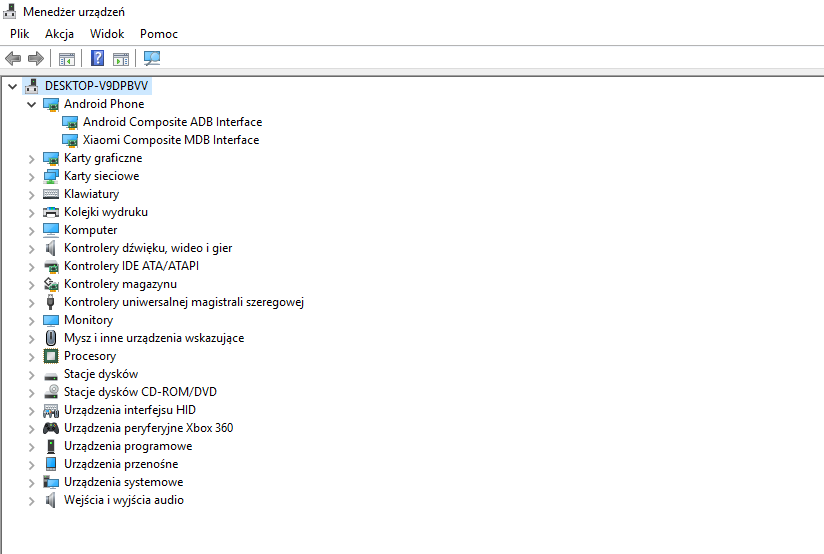
Task: Select the Kontrolery uniwersalnej magistrali szeregowej item
Action: (x=184, y=302)
